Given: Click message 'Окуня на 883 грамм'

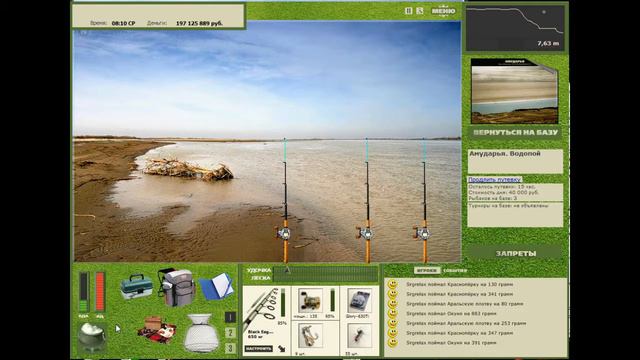Looking at the screenshot, I should click(451, 313).
